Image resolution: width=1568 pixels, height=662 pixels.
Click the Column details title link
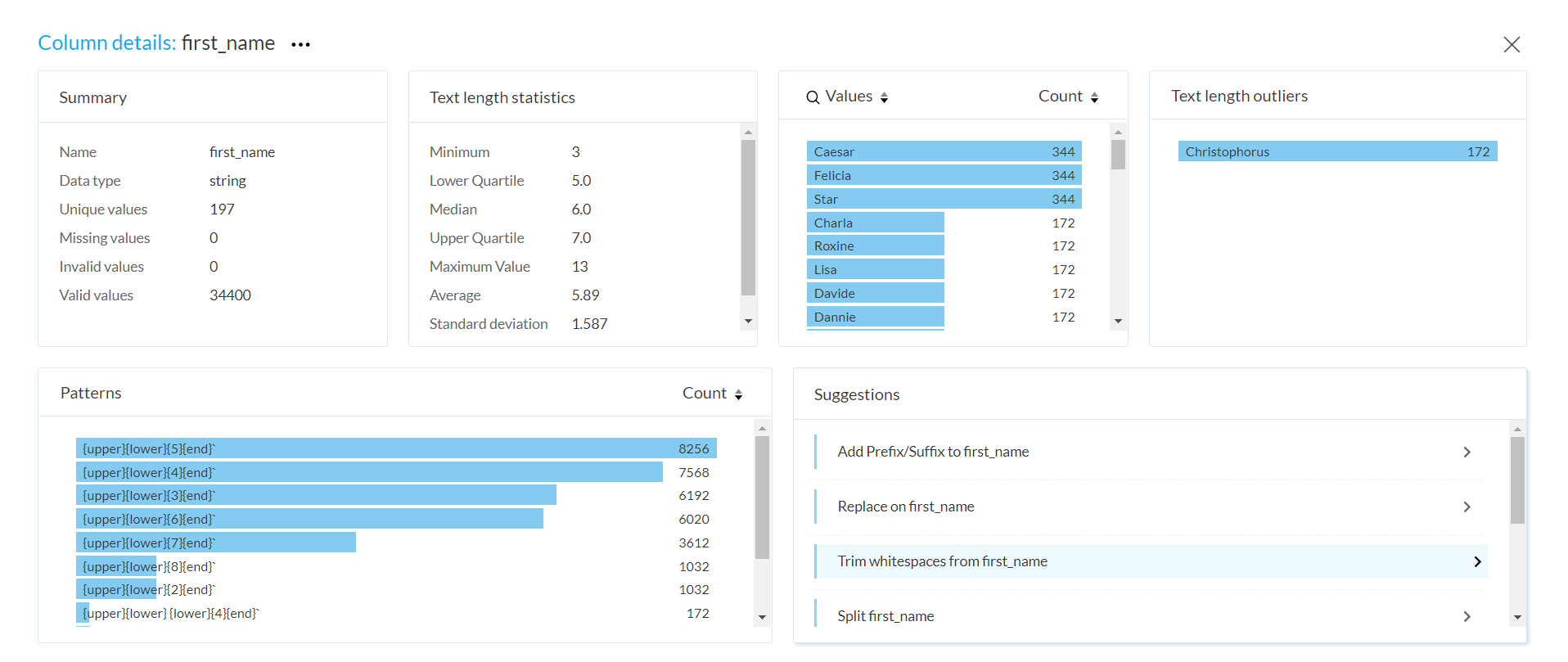[x=106, y=43]
